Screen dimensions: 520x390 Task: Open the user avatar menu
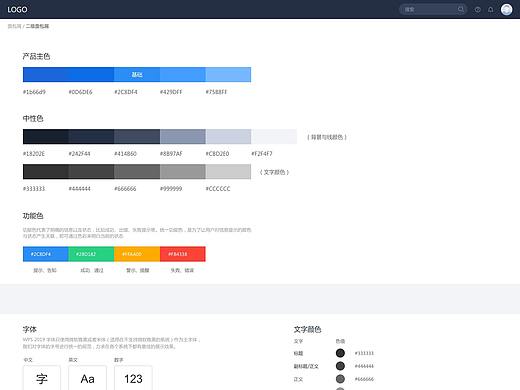[507, 10]
